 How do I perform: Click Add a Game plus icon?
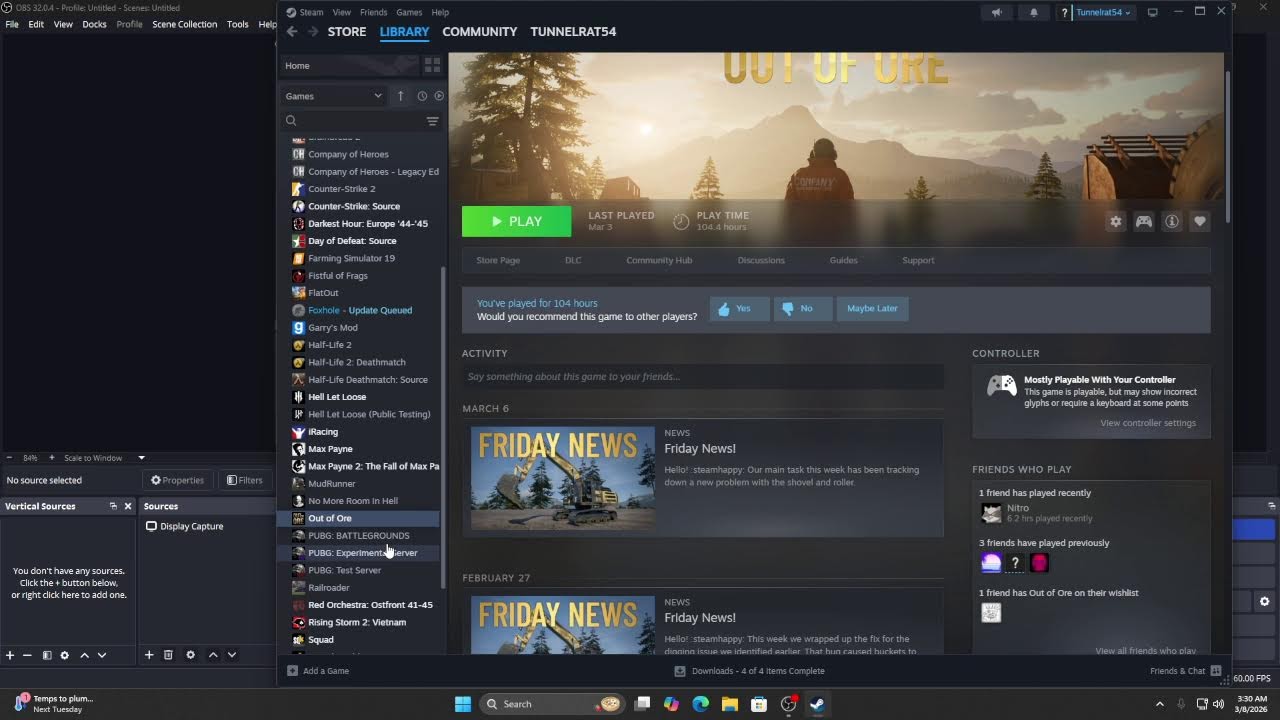(x=292, y=671)
